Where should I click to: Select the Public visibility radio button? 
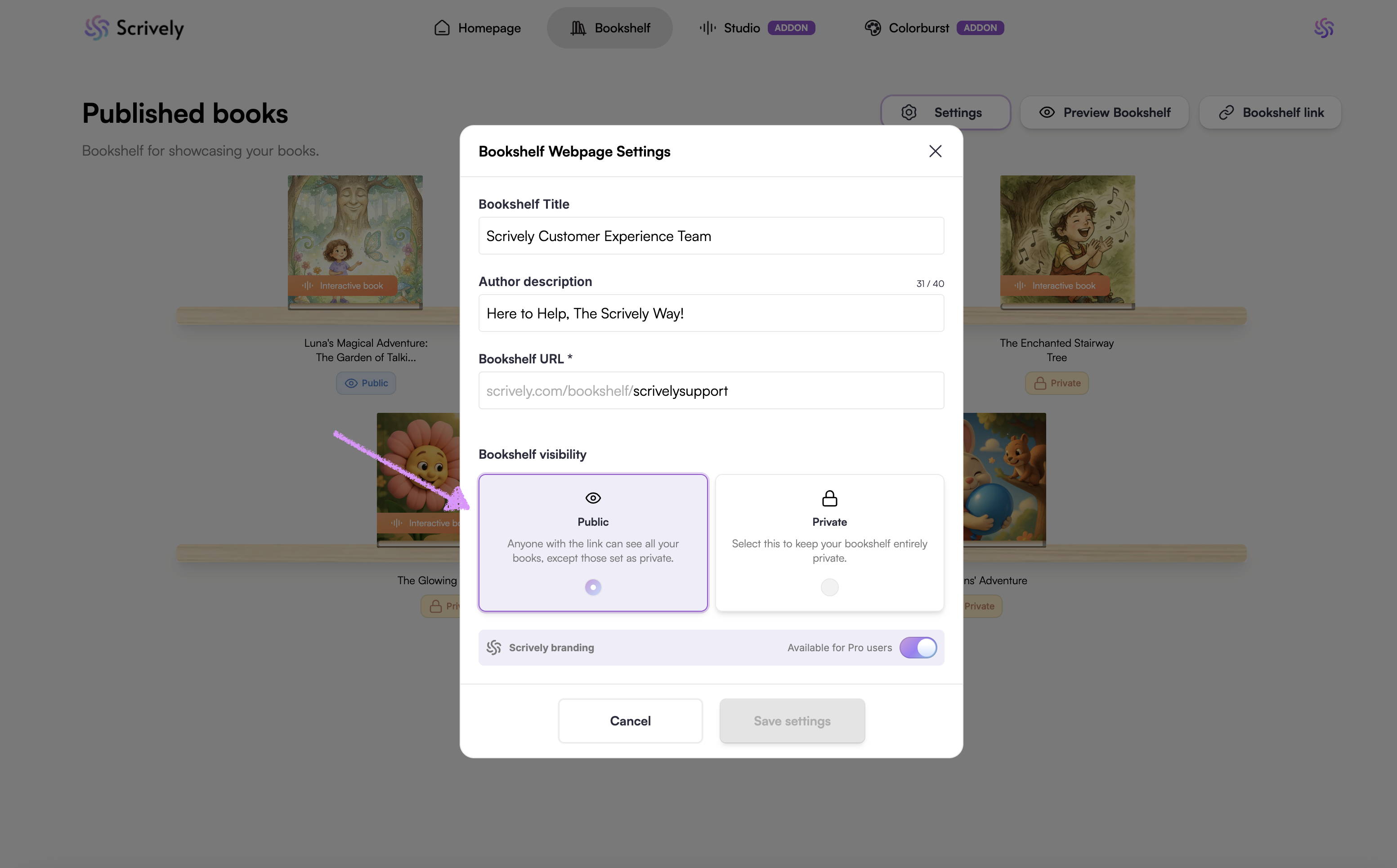[593, 587]
